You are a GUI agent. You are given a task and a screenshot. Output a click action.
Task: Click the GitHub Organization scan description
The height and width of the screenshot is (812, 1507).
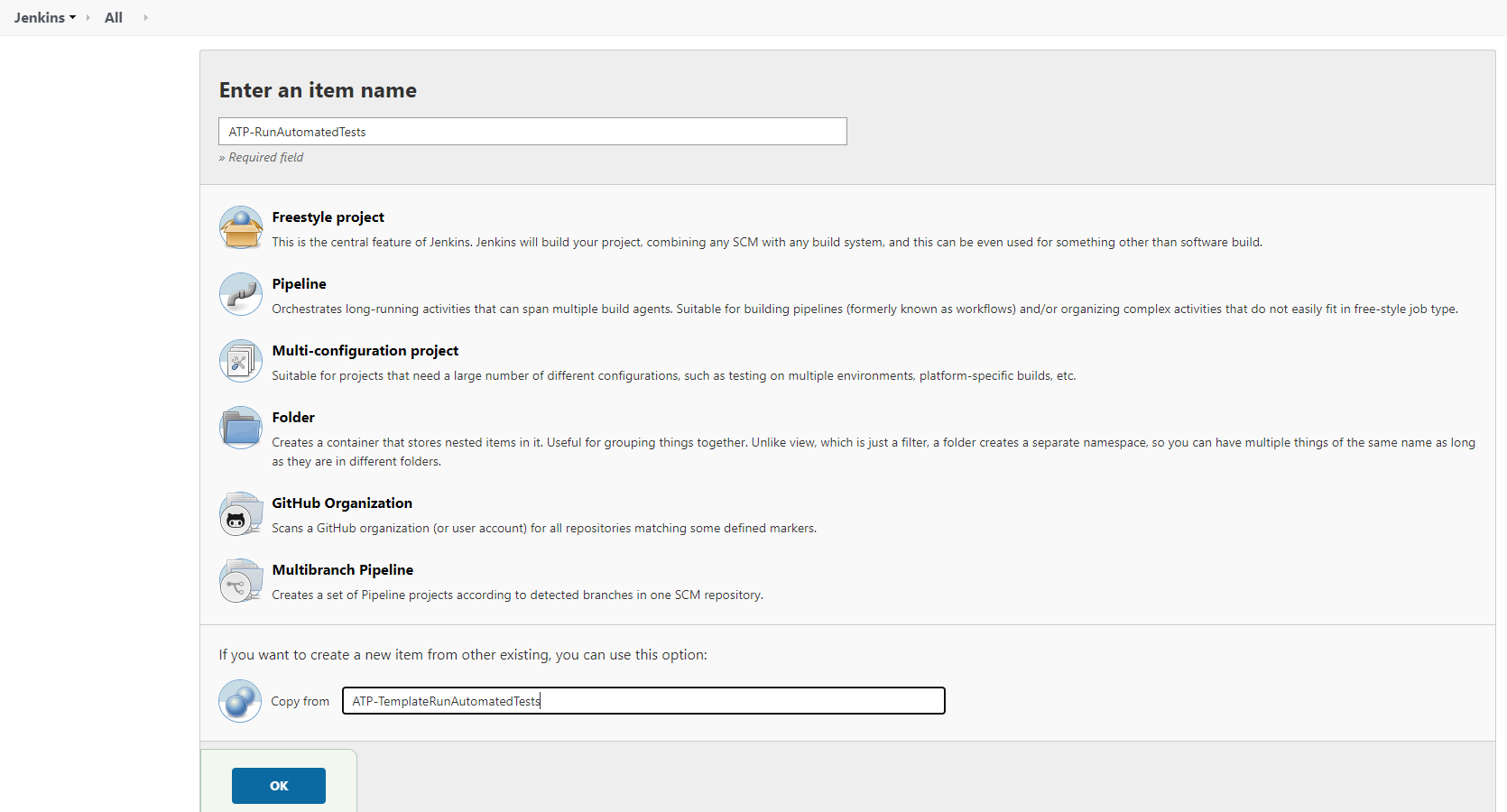544,529
